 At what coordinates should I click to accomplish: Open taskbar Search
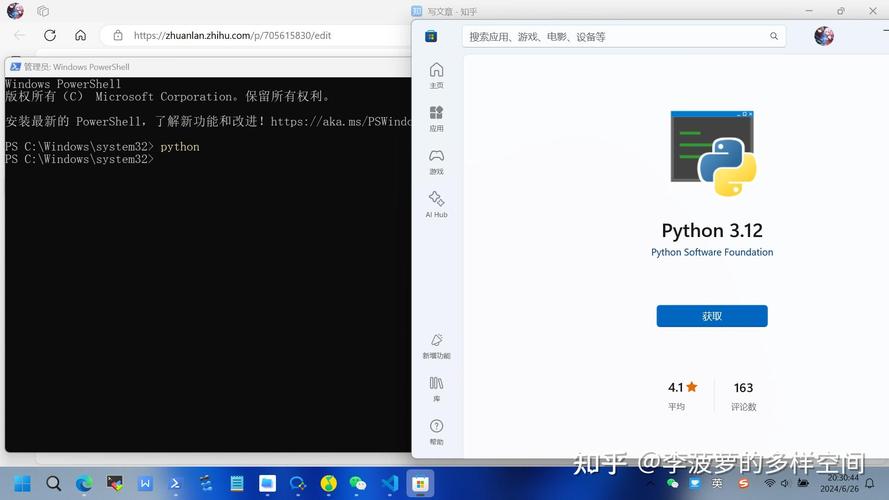(54, 484)
